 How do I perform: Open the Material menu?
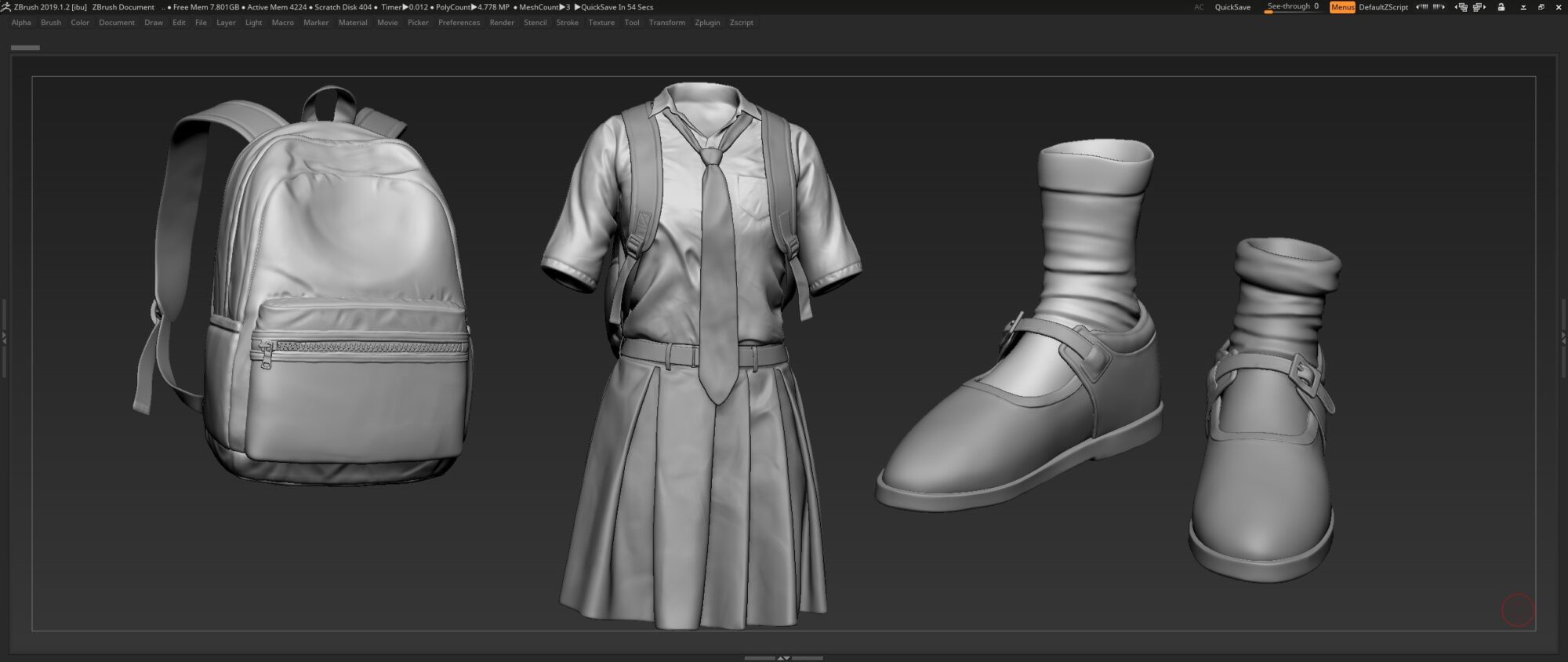(353, 23)
